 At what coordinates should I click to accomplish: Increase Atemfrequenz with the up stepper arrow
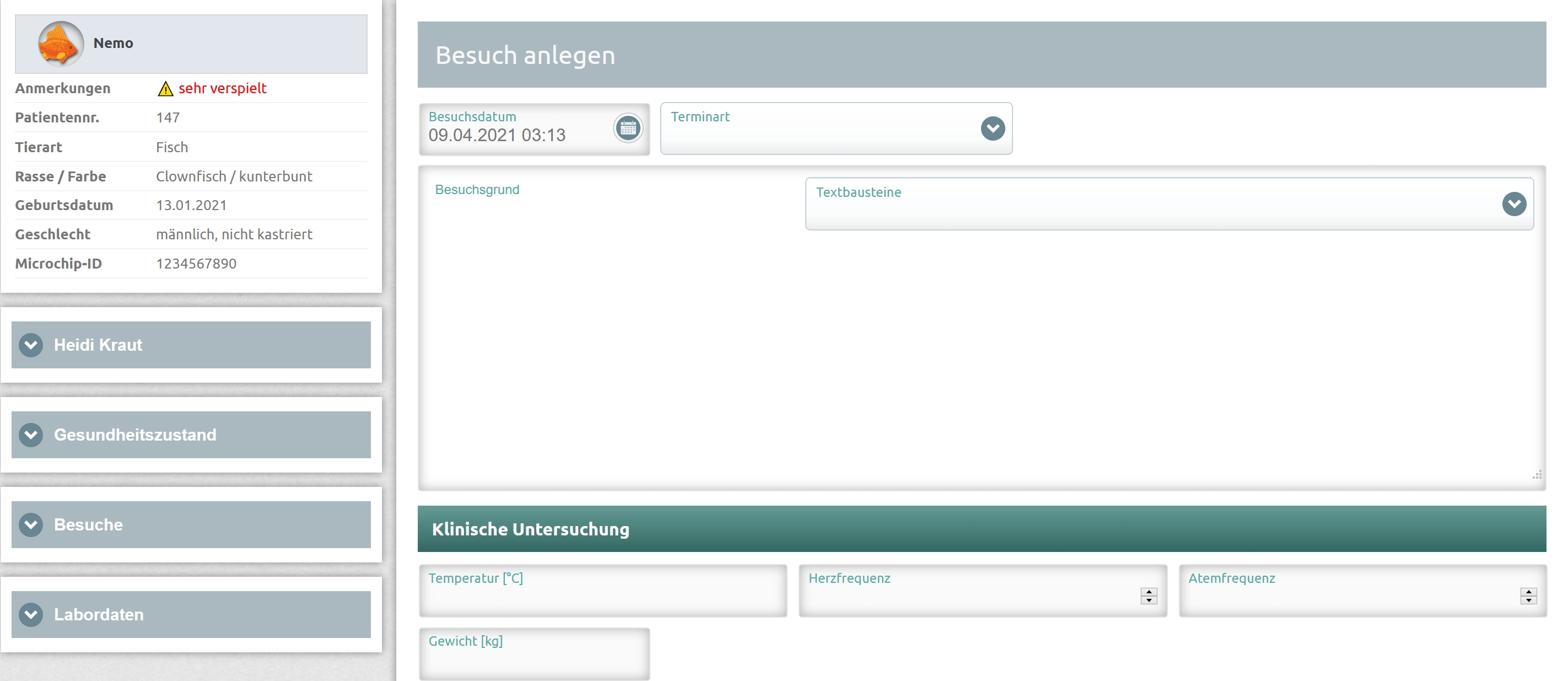[1528, 592]
